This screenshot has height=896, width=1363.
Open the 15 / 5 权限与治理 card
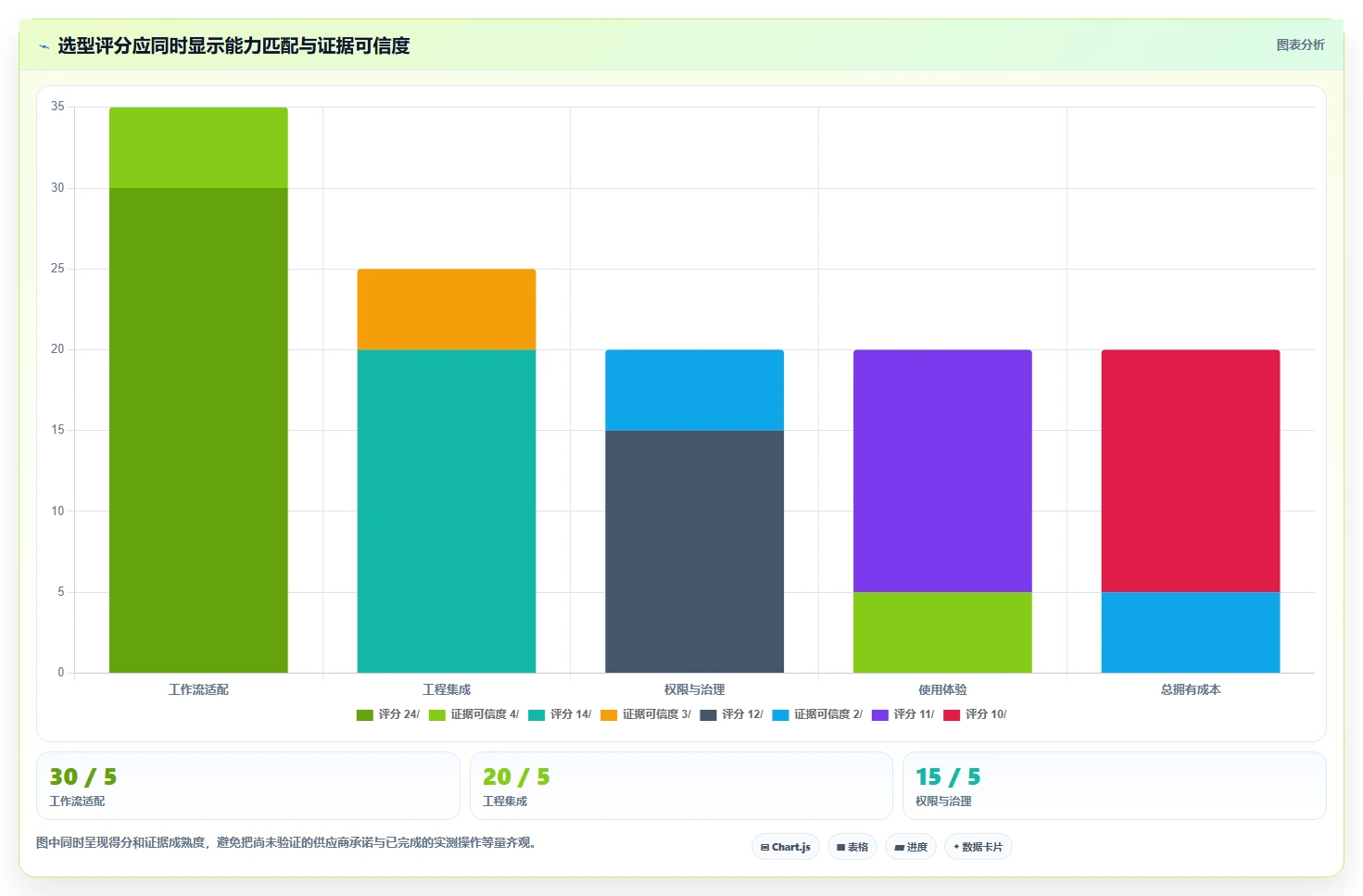1115,786
